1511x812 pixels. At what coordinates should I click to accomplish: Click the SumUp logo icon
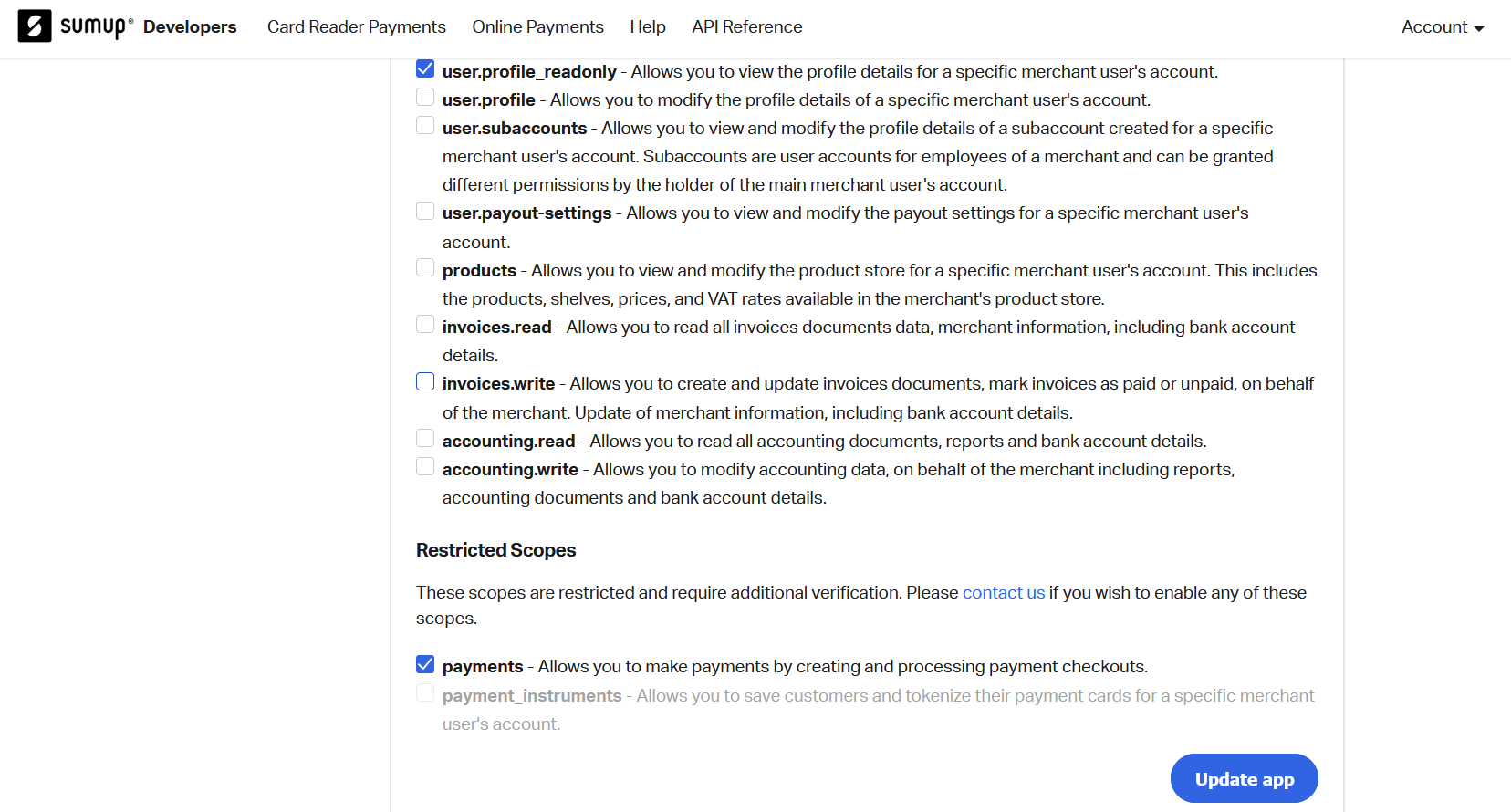[x=35, y=26]
